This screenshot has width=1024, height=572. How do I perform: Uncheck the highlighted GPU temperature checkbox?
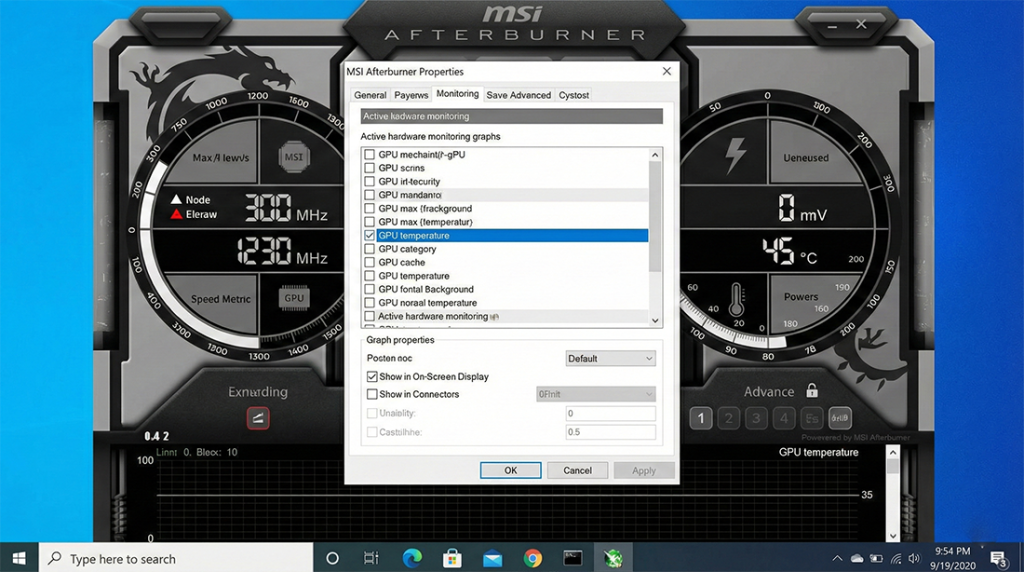pos(370,236)
